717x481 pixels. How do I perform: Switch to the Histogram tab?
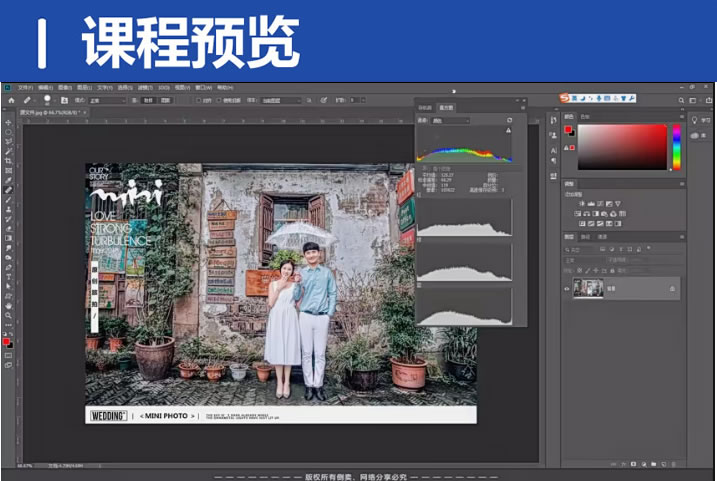[x=446, y=108]
